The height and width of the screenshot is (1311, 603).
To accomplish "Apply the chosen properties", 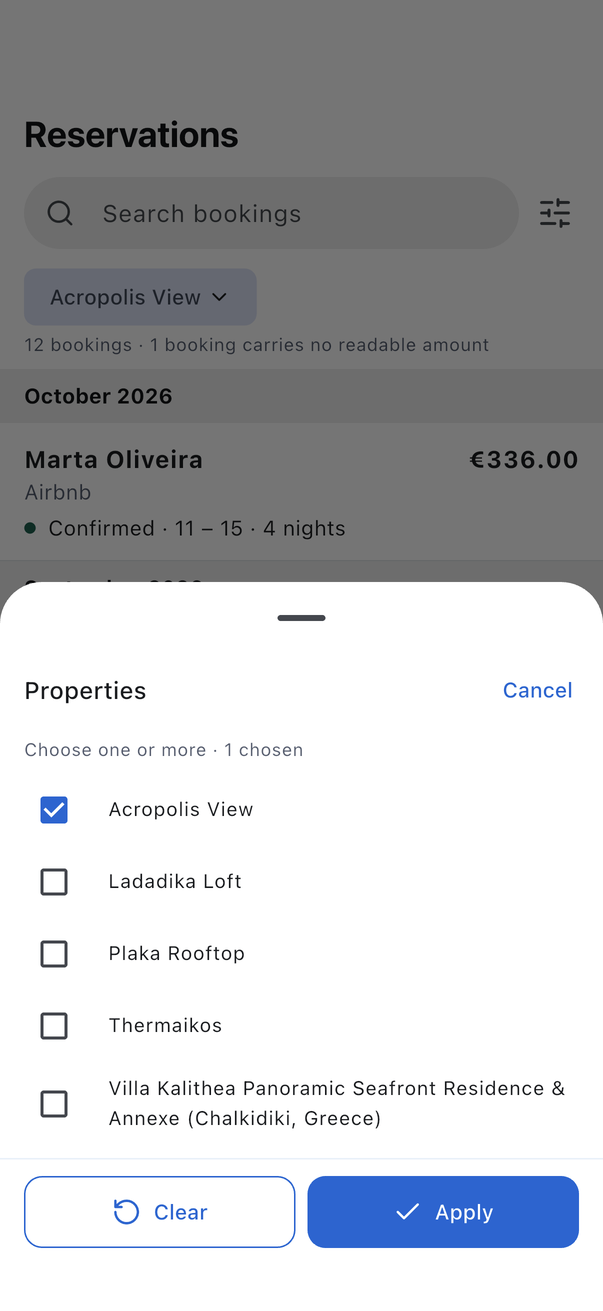I will tap(443, 1212).
